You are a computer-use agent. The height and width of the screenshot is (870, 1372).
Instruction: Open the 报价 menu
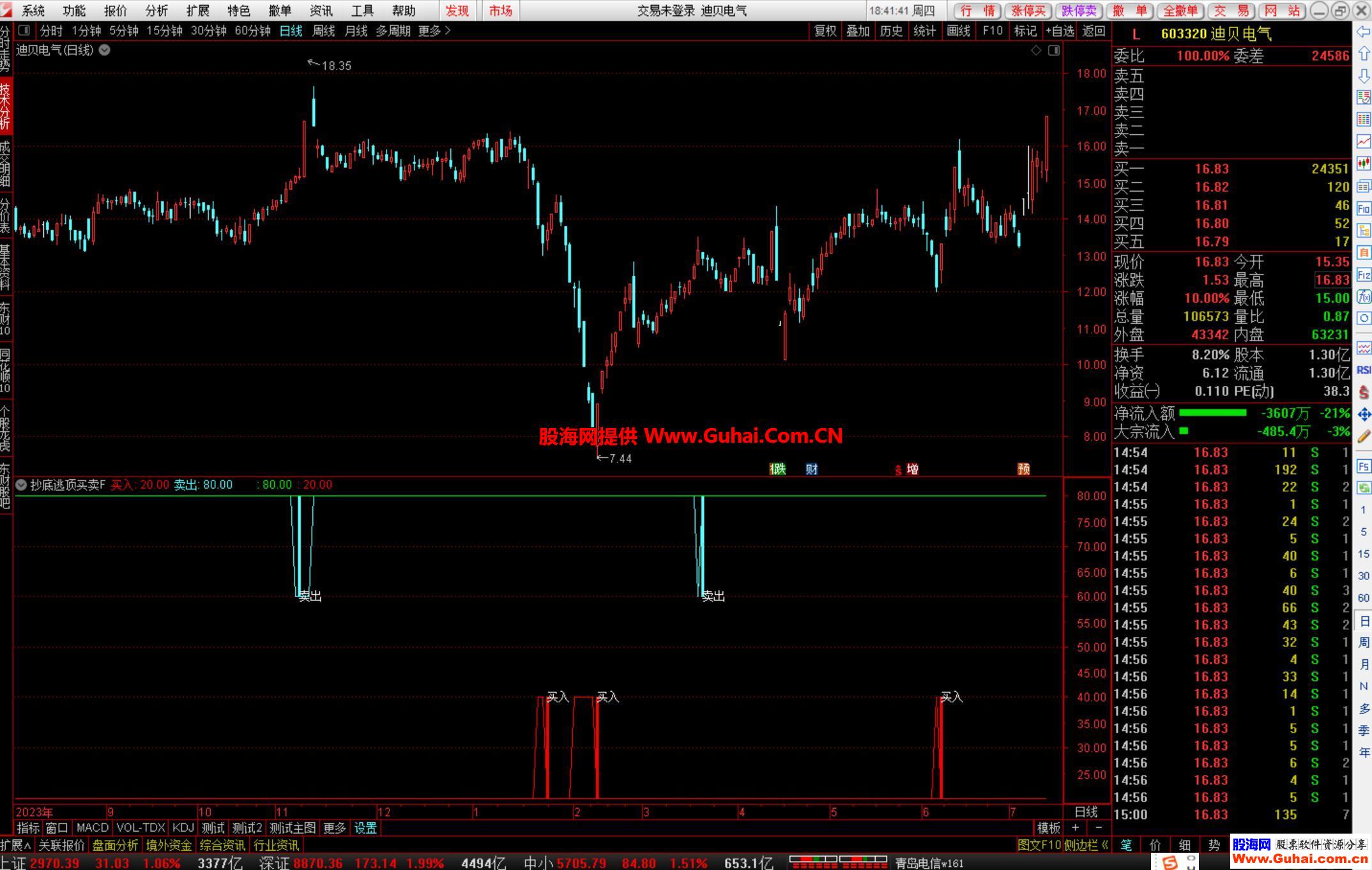point(116,11)
